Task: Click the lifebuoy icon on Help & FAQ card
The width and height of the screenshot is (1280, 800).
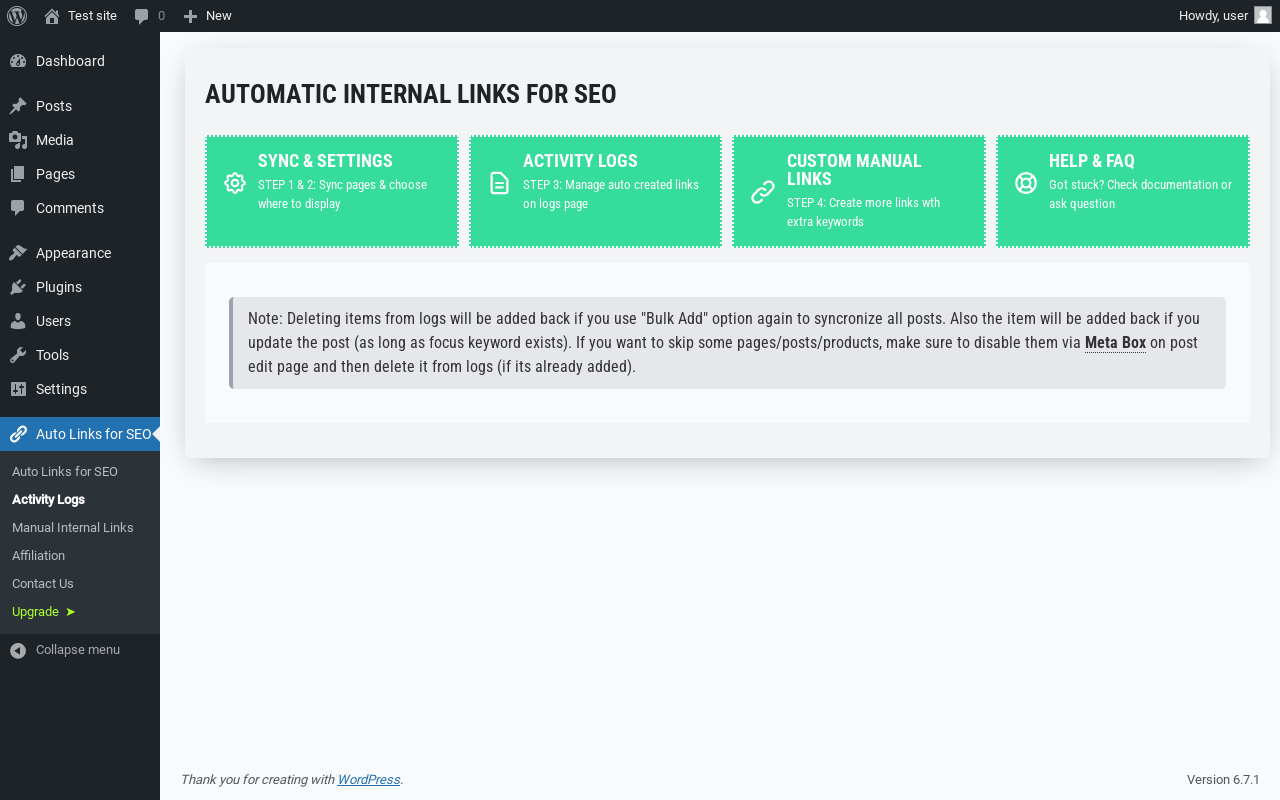Action: pos(1026,183)
